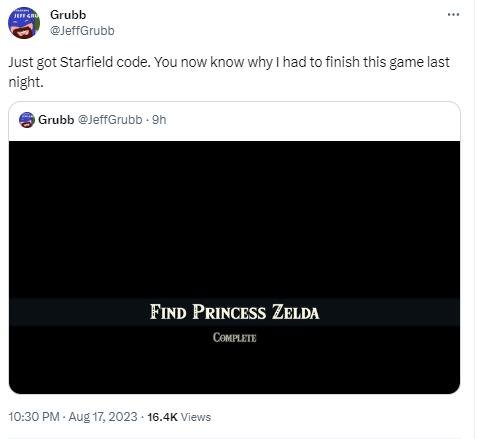The image size is (477, 439).
Task: Open the quoted tweet header area
Action: (234, 121)
